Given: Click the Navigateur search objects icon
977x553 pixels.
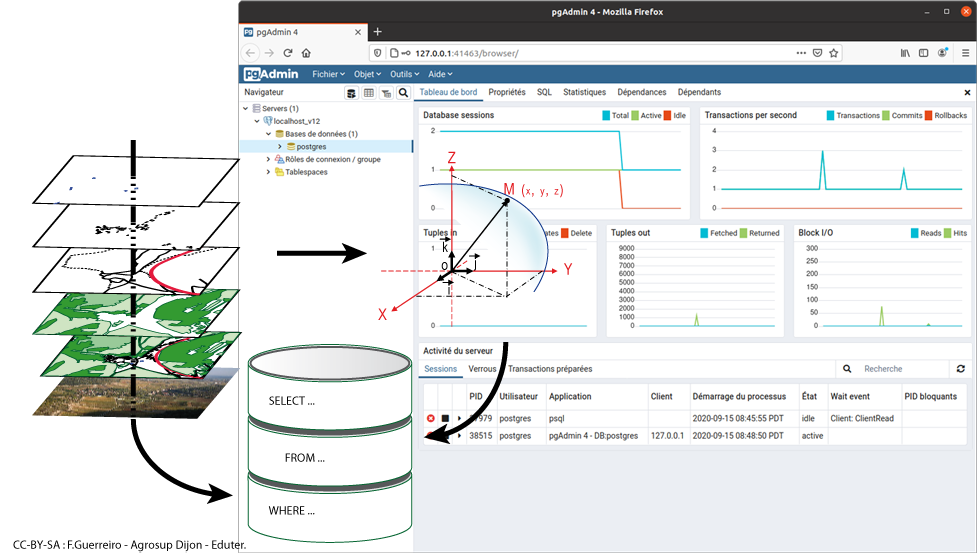Looking at the screenshot, I should [x=404, y=93].
